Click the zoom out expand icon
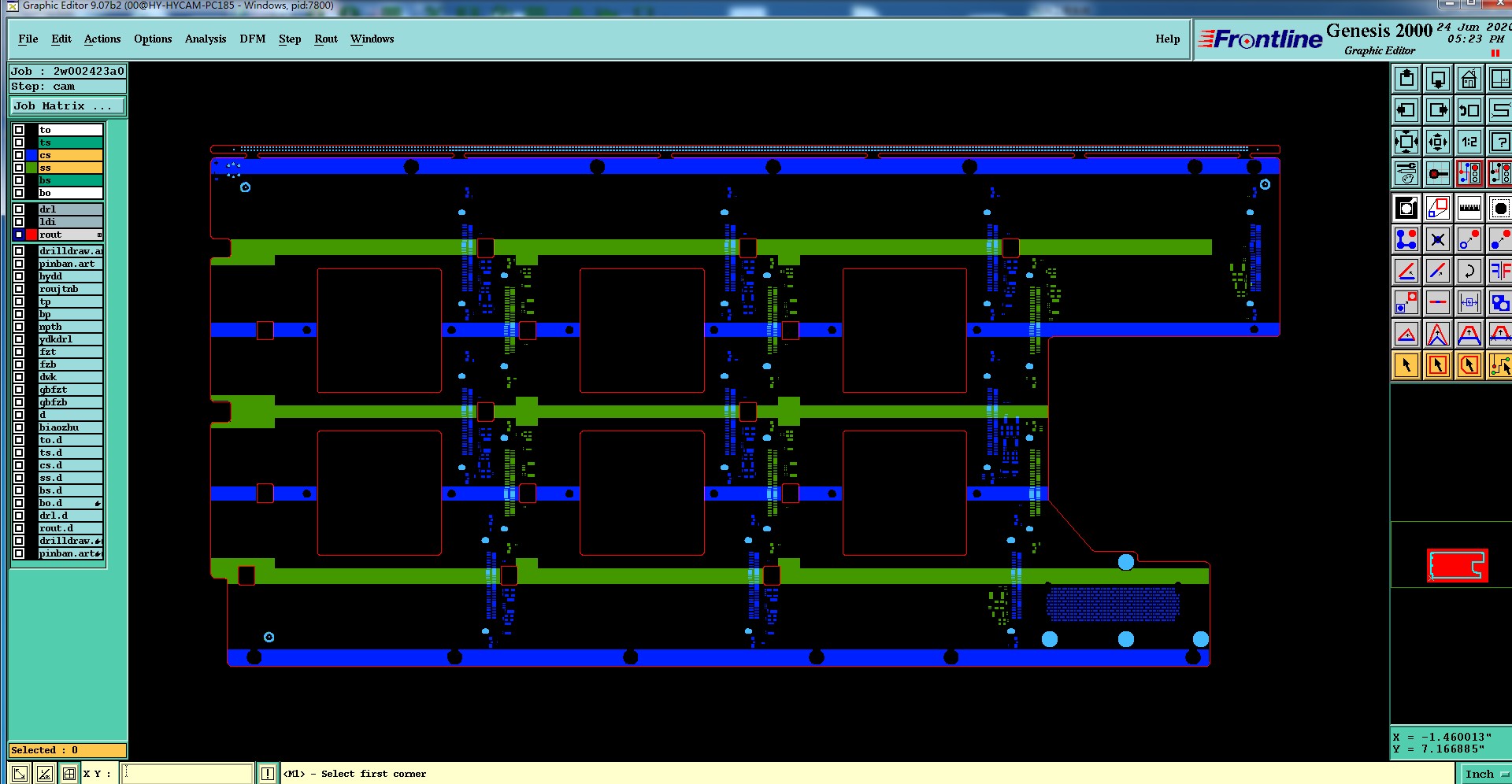Viewport: 1512px width, 784px height. click(x=1406, y=142)
